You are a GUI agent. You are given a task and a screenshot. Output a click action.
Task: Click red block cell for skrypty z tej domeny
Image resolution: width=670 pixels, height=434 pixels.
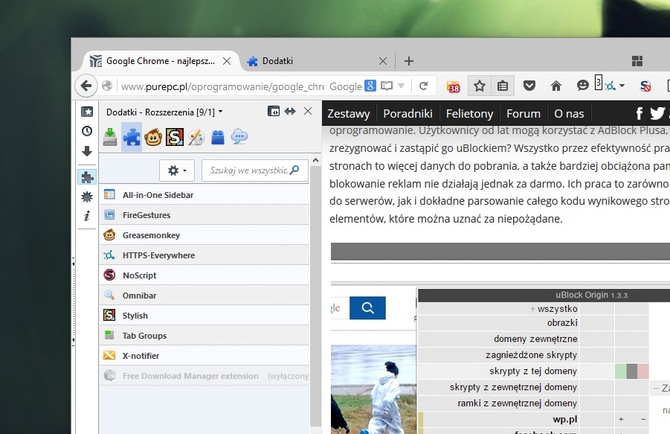coord(643,371)
